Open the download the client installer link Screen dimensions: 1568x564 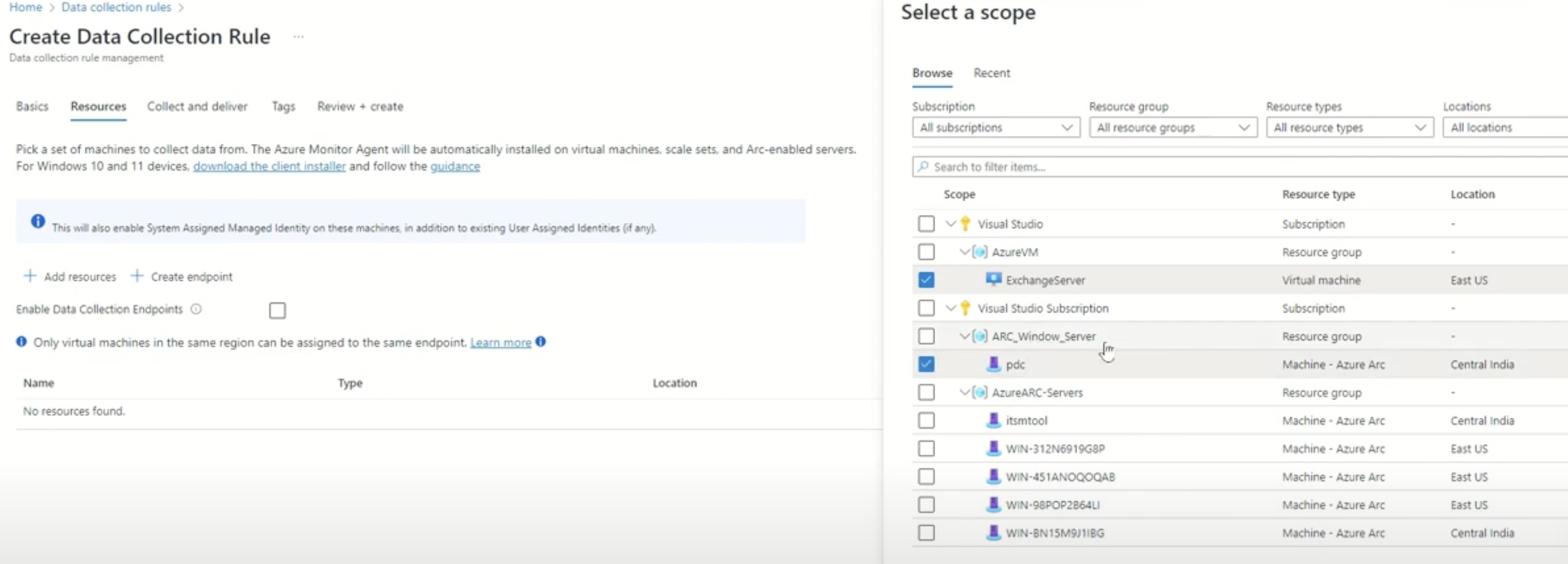[269, 166]
